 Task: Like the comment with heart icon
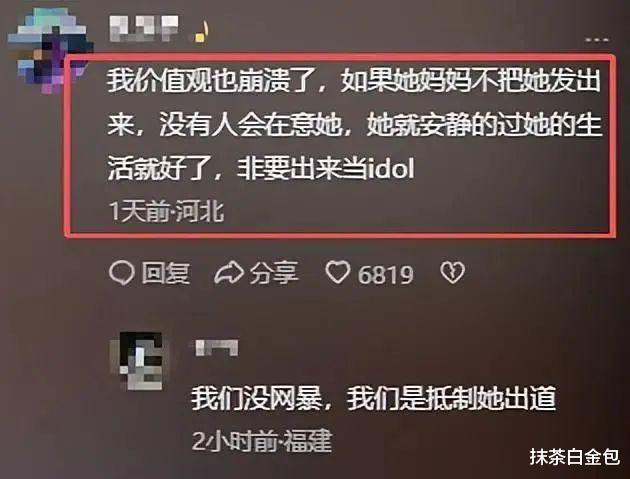point(338,272)
